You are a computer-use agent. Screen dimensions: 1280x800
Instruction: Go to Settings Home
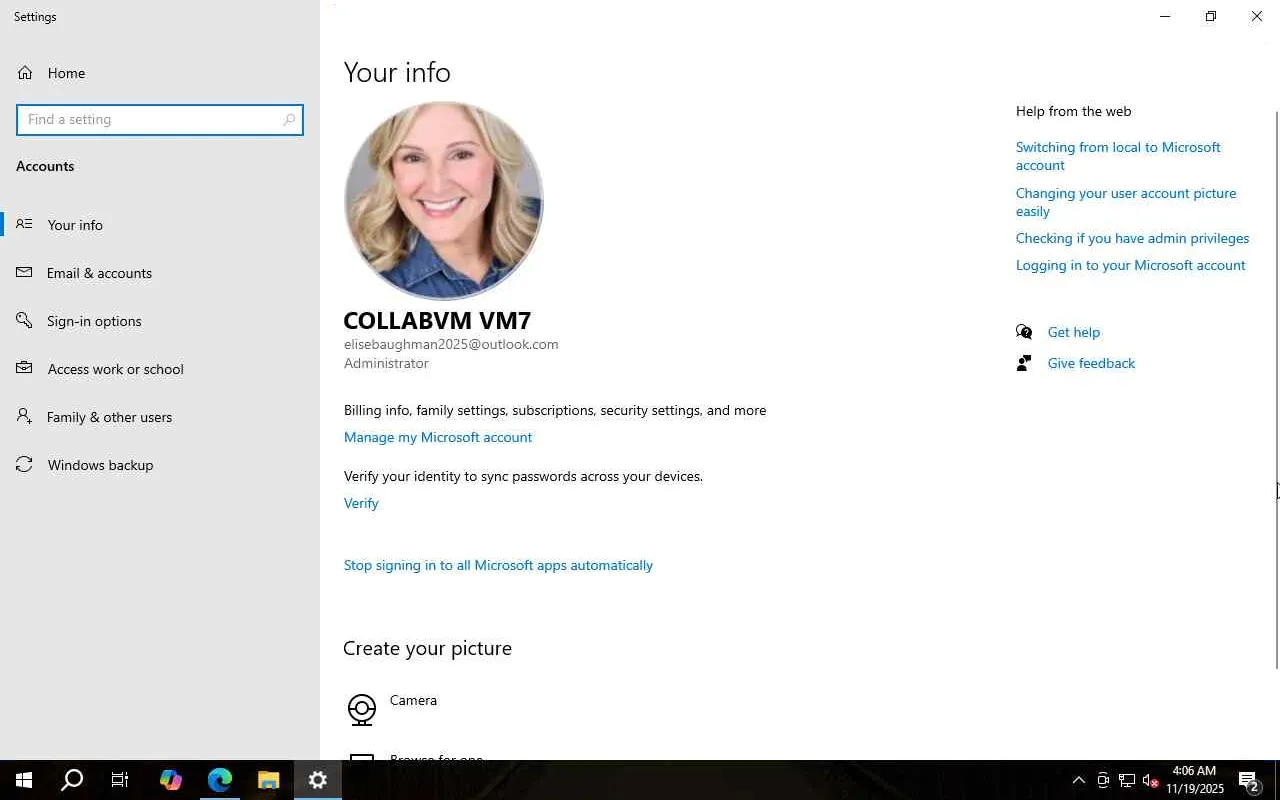160,73
